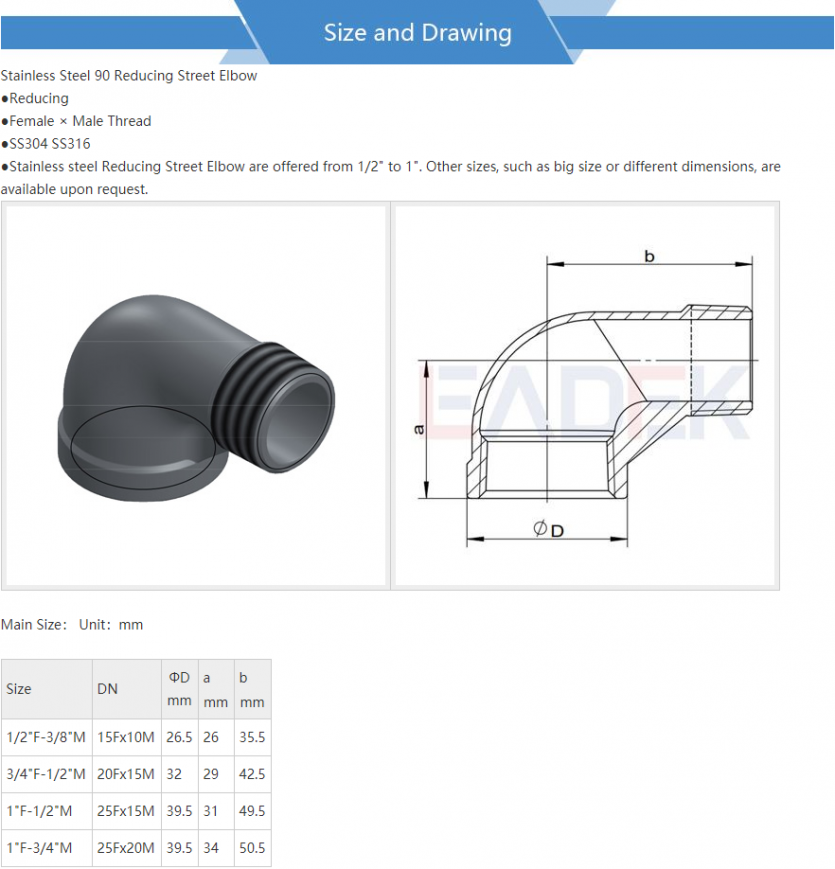
Task: Click the 'Size and Drawing' header banner
Action: coord(417,32)
